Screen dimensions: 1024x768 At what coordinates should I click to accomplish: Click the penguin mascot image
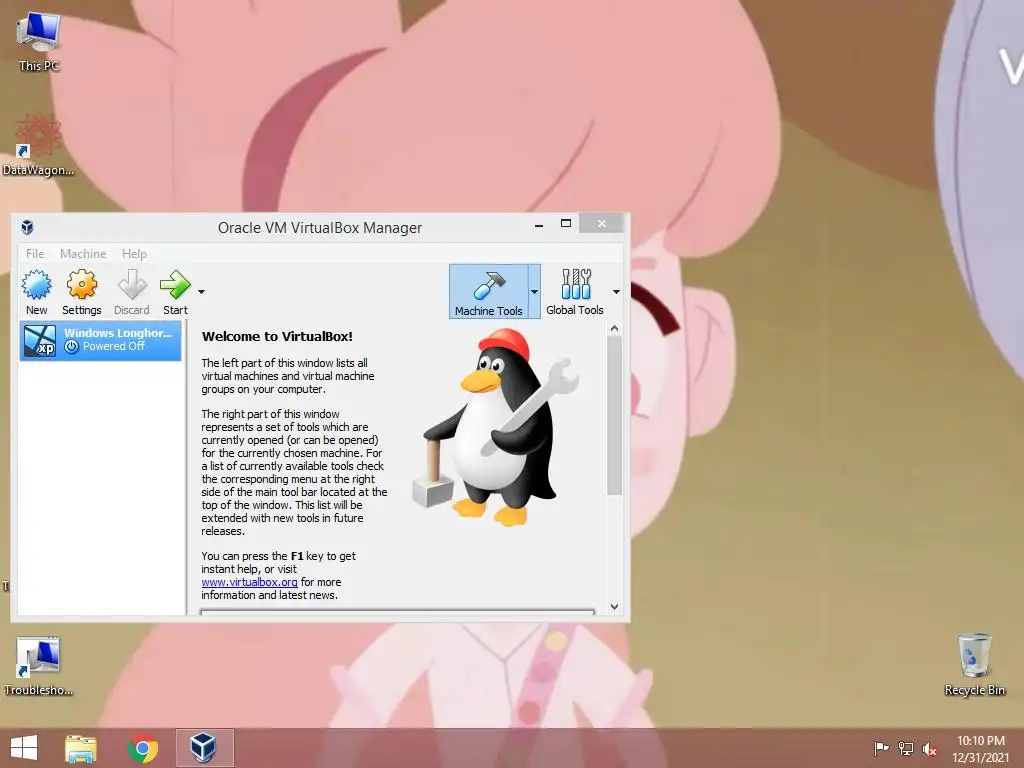496,428
